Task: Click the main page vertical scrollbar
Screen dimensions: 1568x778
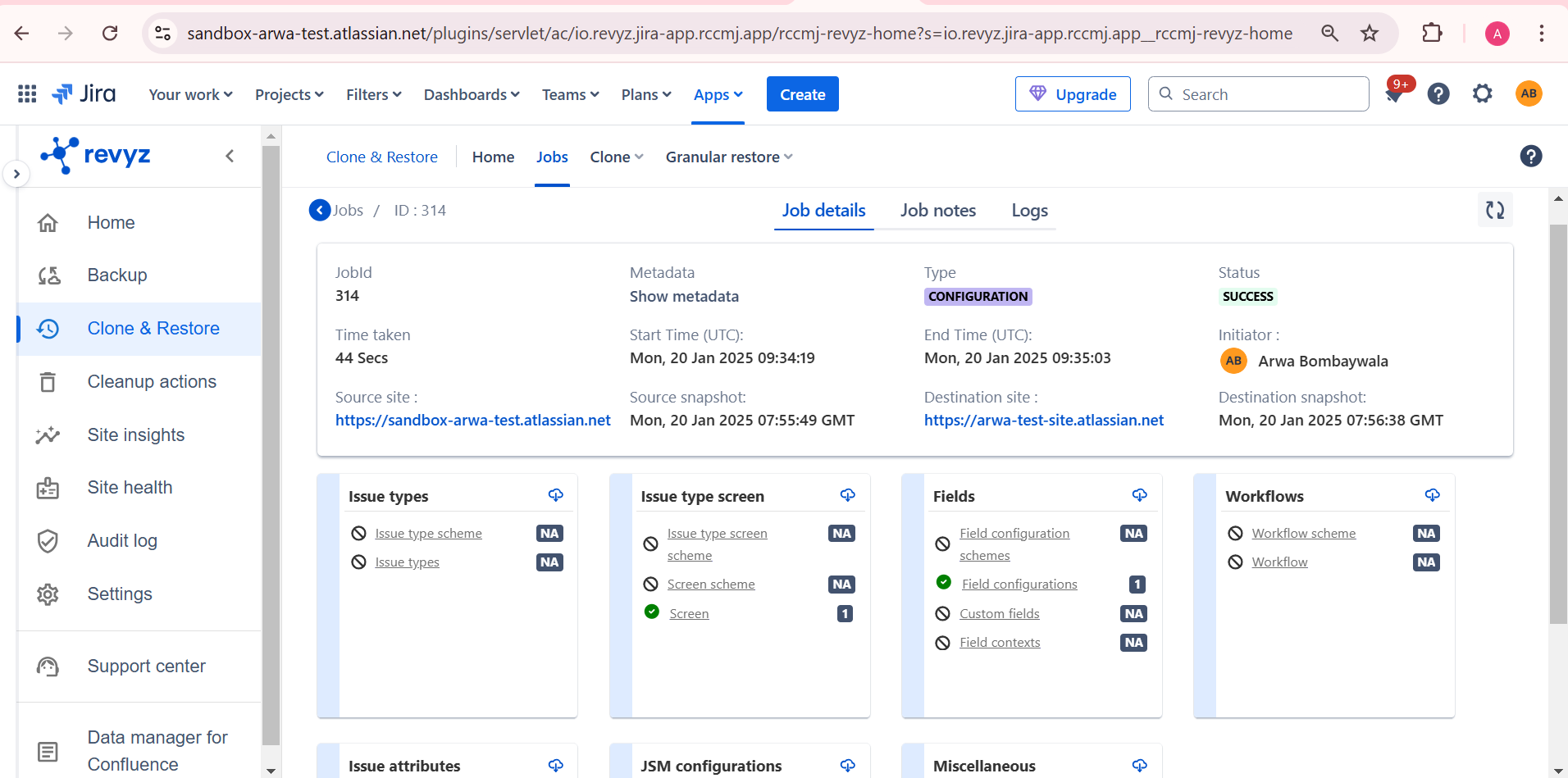Action: tap(1558, 423)
